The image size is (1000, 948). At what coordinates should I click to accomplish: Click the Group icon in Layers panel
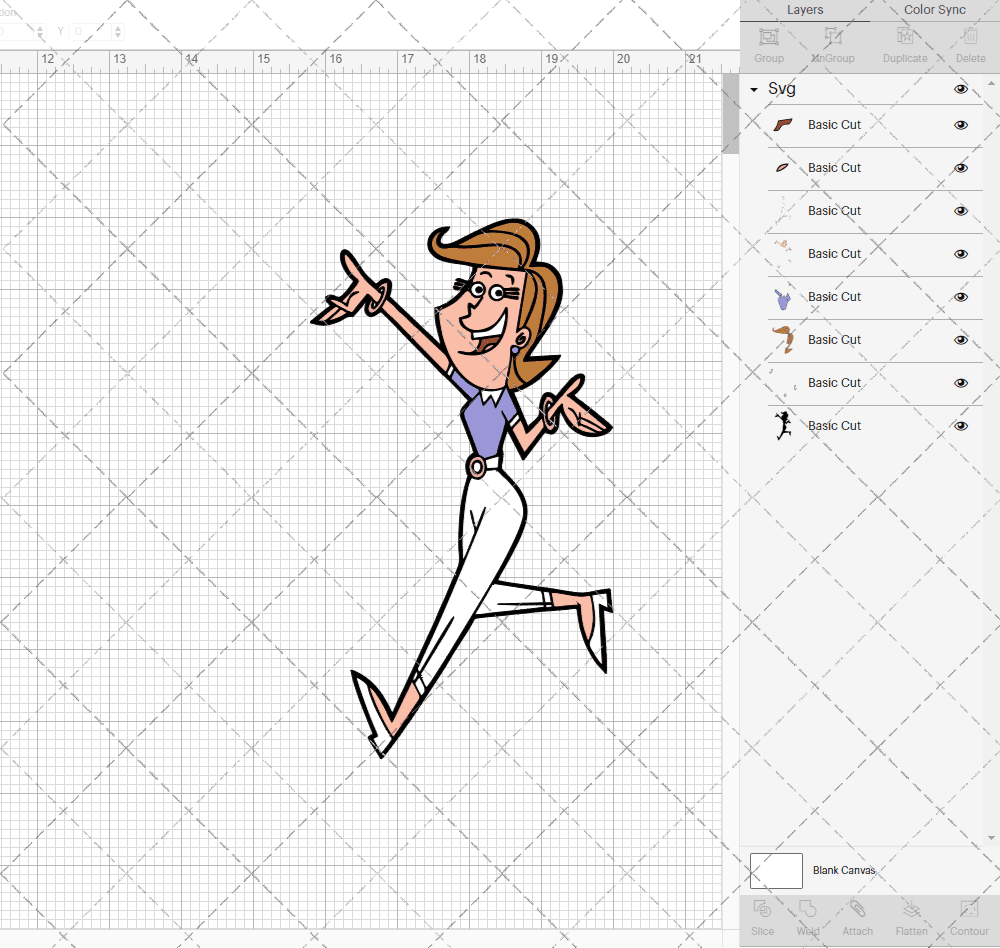[x=768, y=36]
